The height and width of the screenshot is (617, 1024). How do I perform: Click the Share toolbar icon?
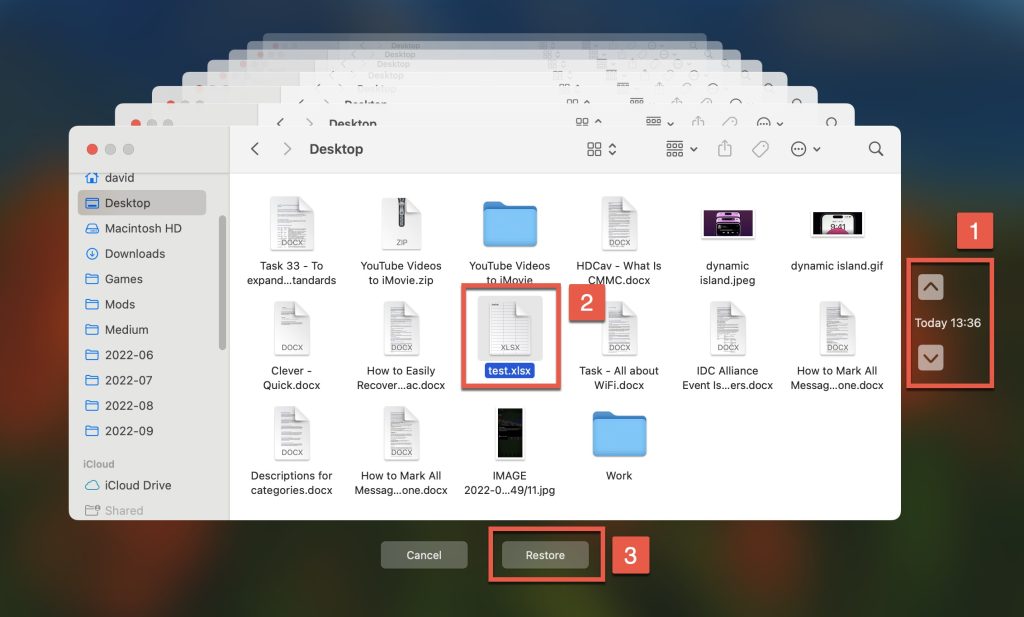click(x=724, y=149)
